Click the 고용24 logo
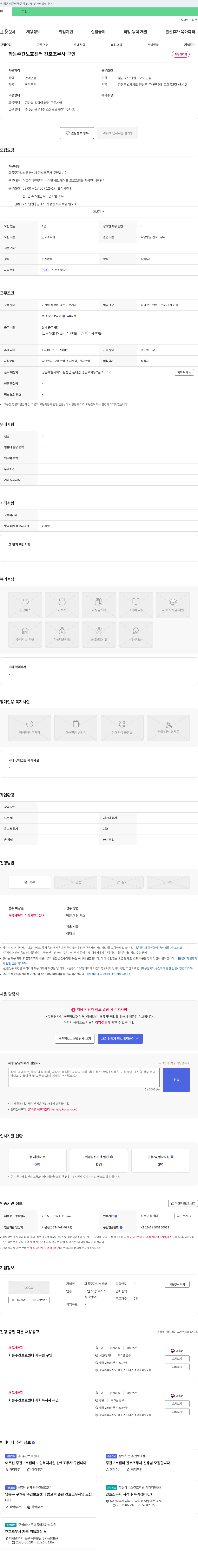This screenshot has width=198, height=1568. pos(7,32)
